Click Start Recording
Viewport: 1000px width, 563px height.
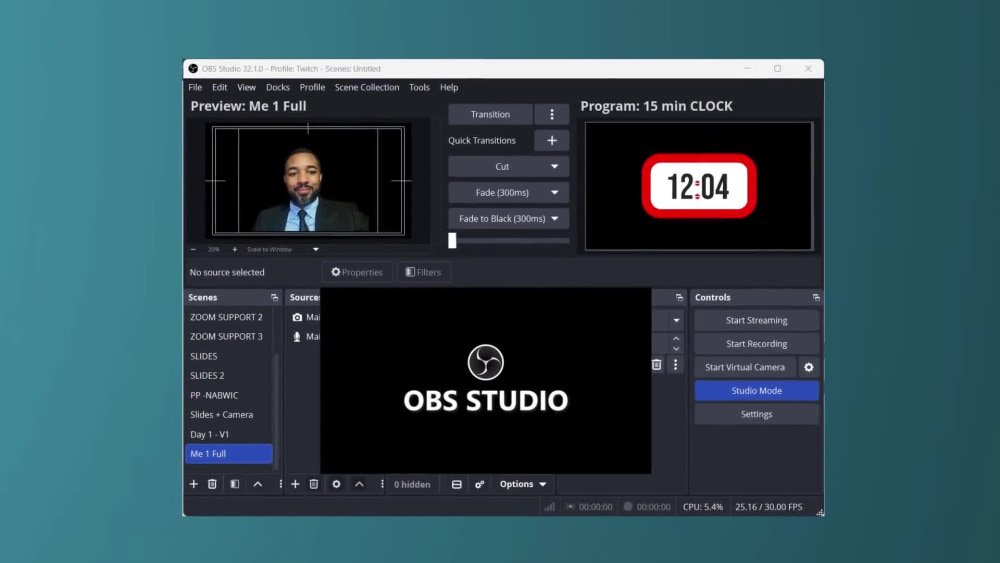pyautogui.click(x=756, y=344)
